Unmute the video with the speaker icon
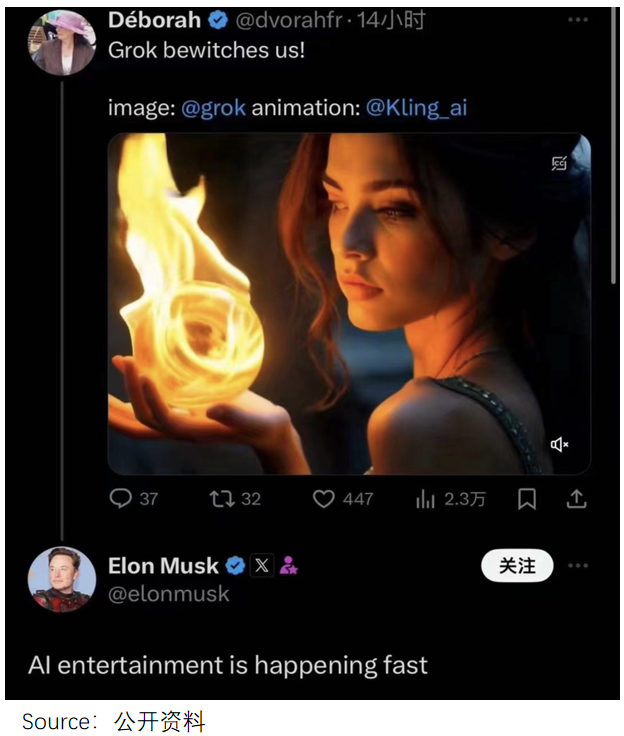The image size is (624, 736). 560,444
